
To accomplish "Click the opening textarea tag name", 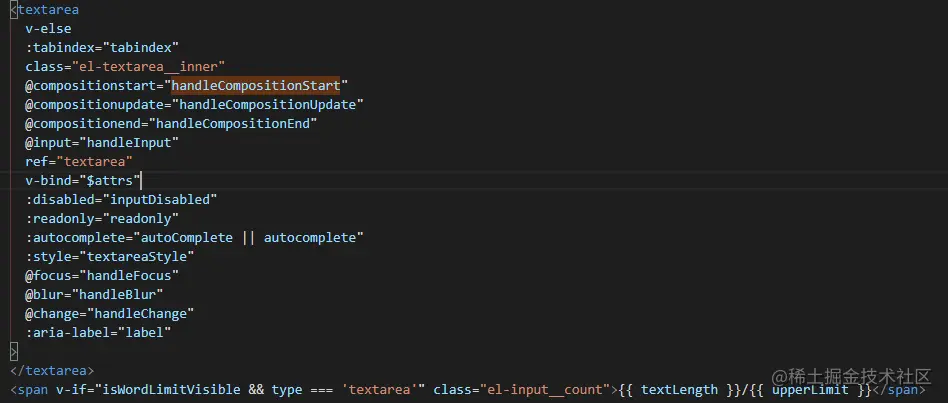I will (48, 10).
